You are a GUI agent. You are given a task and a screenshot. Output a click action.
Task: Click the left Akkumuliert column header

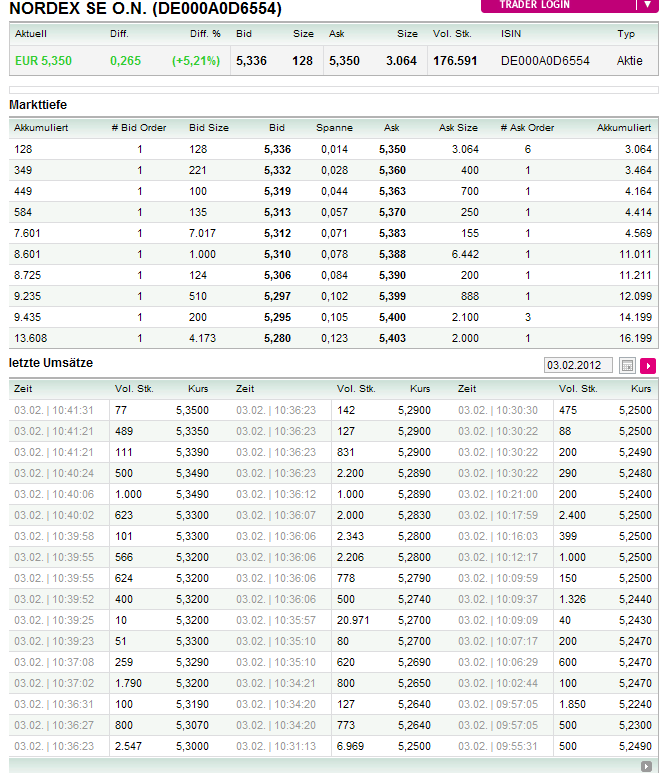[x=41, y=128]
